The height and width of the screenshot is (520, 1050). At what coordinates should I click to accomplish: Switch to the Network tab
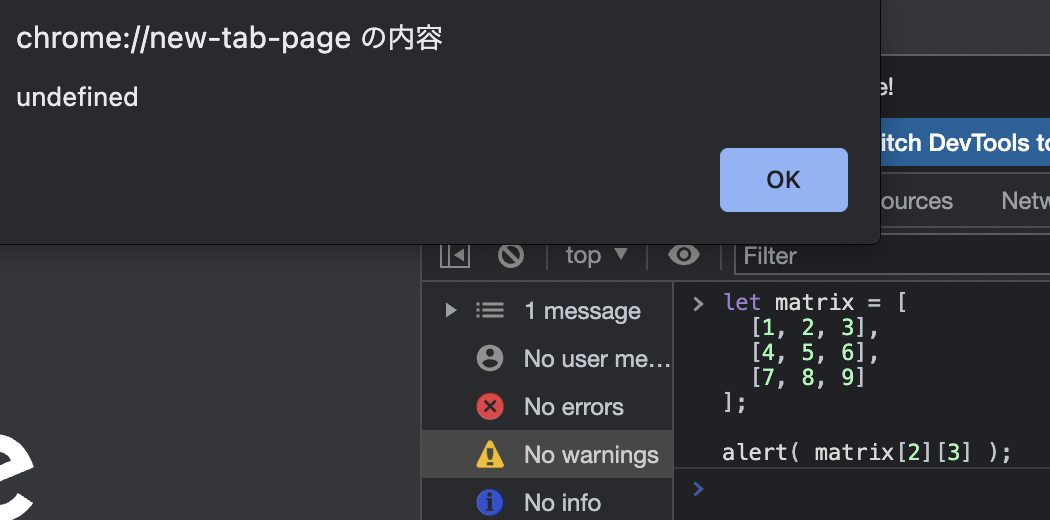(1025, 201)
